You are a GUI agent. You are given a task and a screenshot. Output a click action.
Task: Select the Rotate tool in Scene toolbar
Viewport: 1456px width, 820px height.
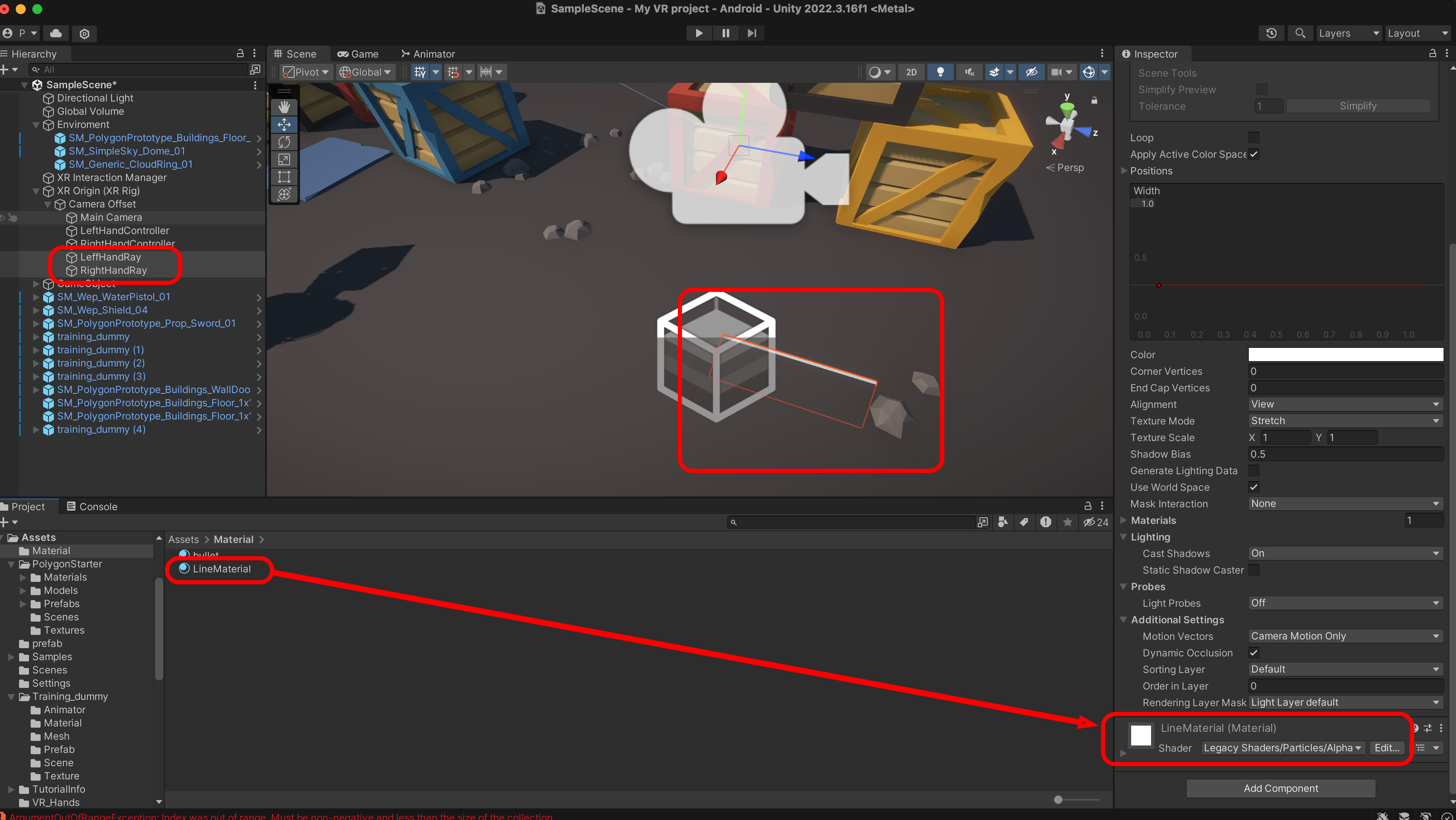284,142
